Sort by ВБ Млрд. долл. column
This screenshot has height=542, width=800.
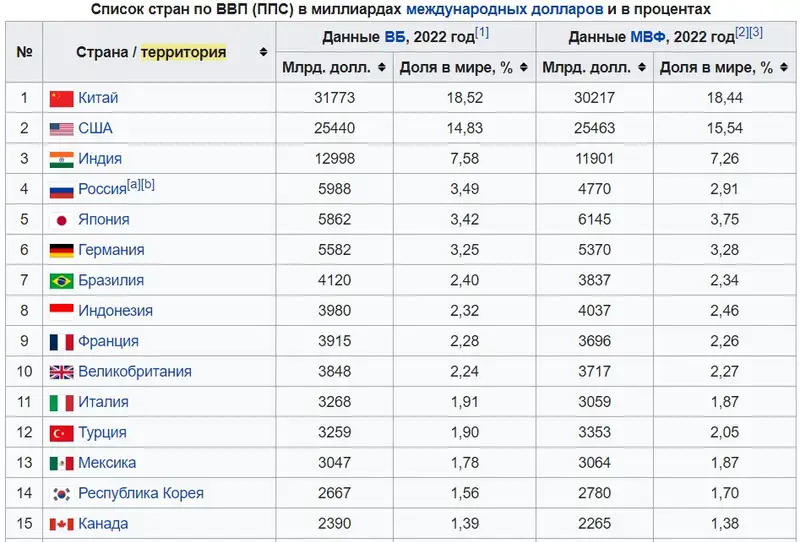click(381, 68)
